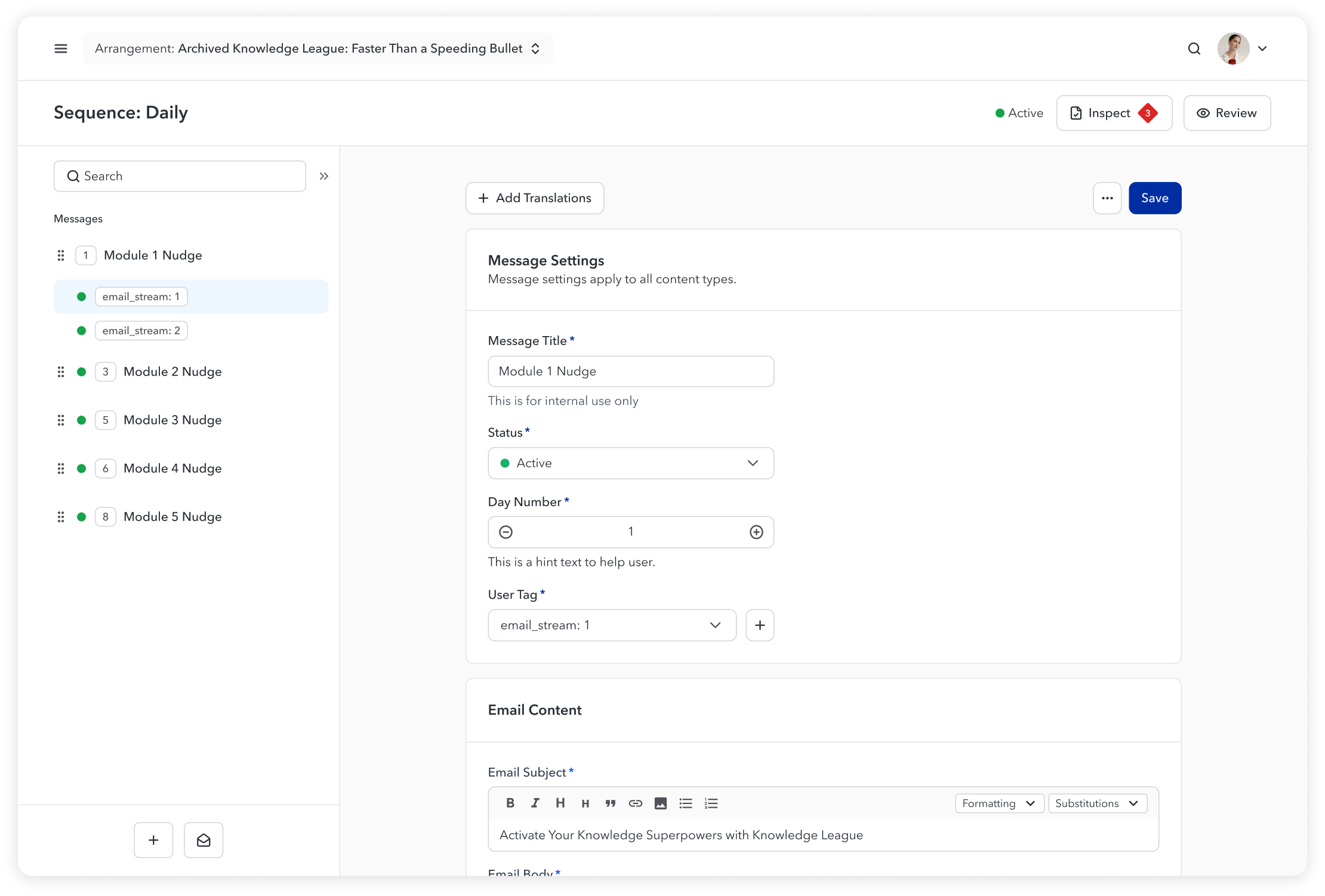Increase Day Number with plus stepper

coord(756,532)
